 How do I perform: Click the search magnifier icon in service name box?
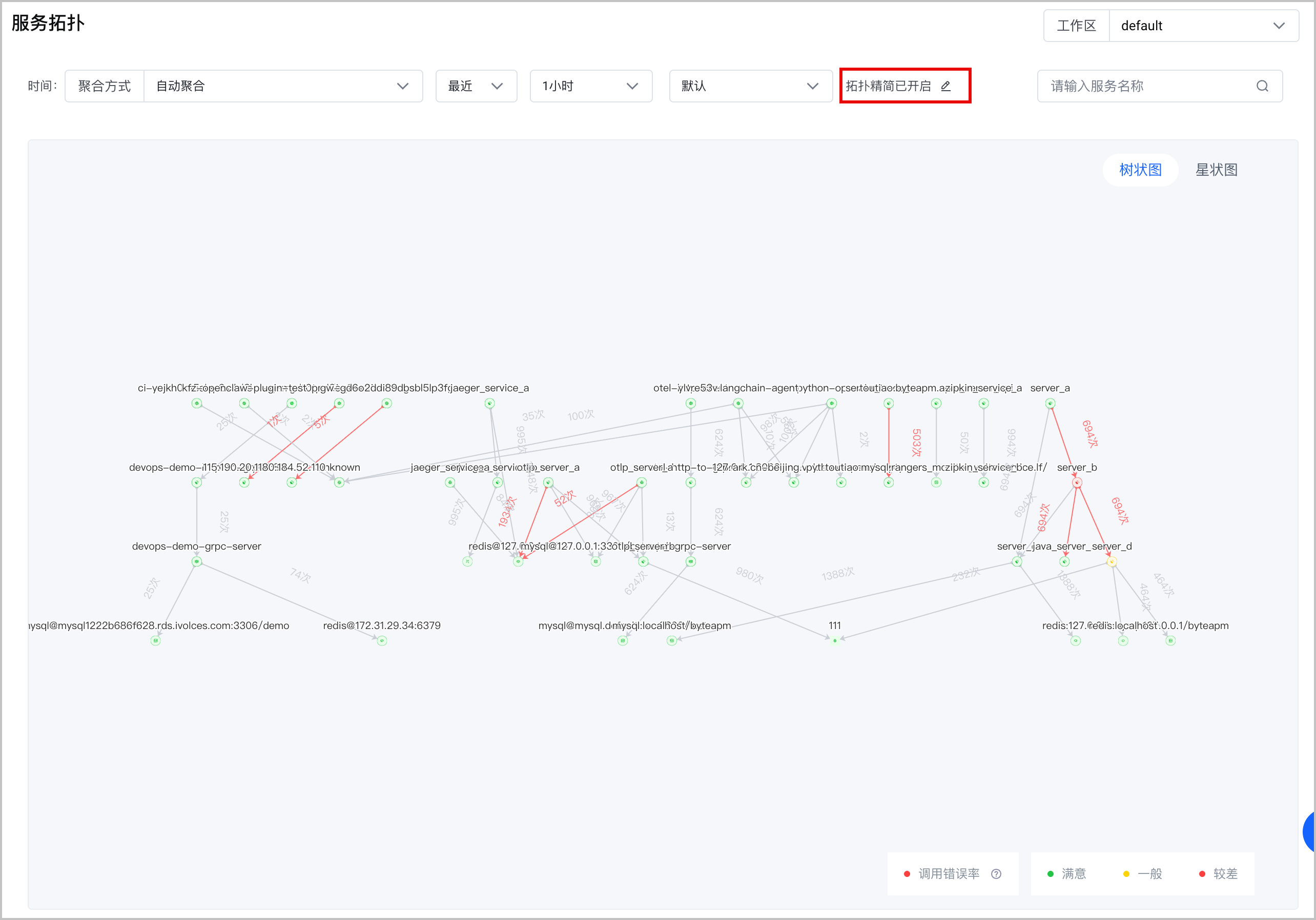[1262, 86]
